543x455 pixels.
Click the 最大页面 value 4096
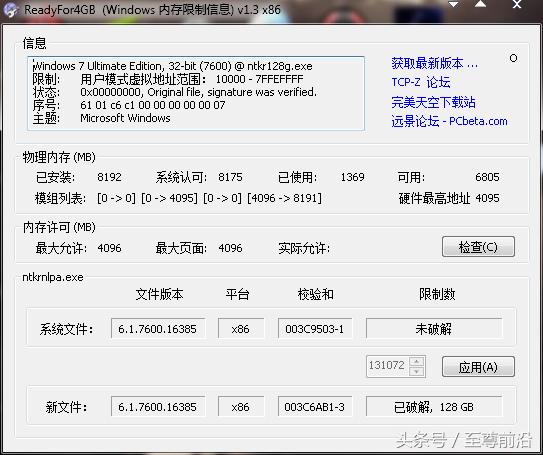(230, 248)
